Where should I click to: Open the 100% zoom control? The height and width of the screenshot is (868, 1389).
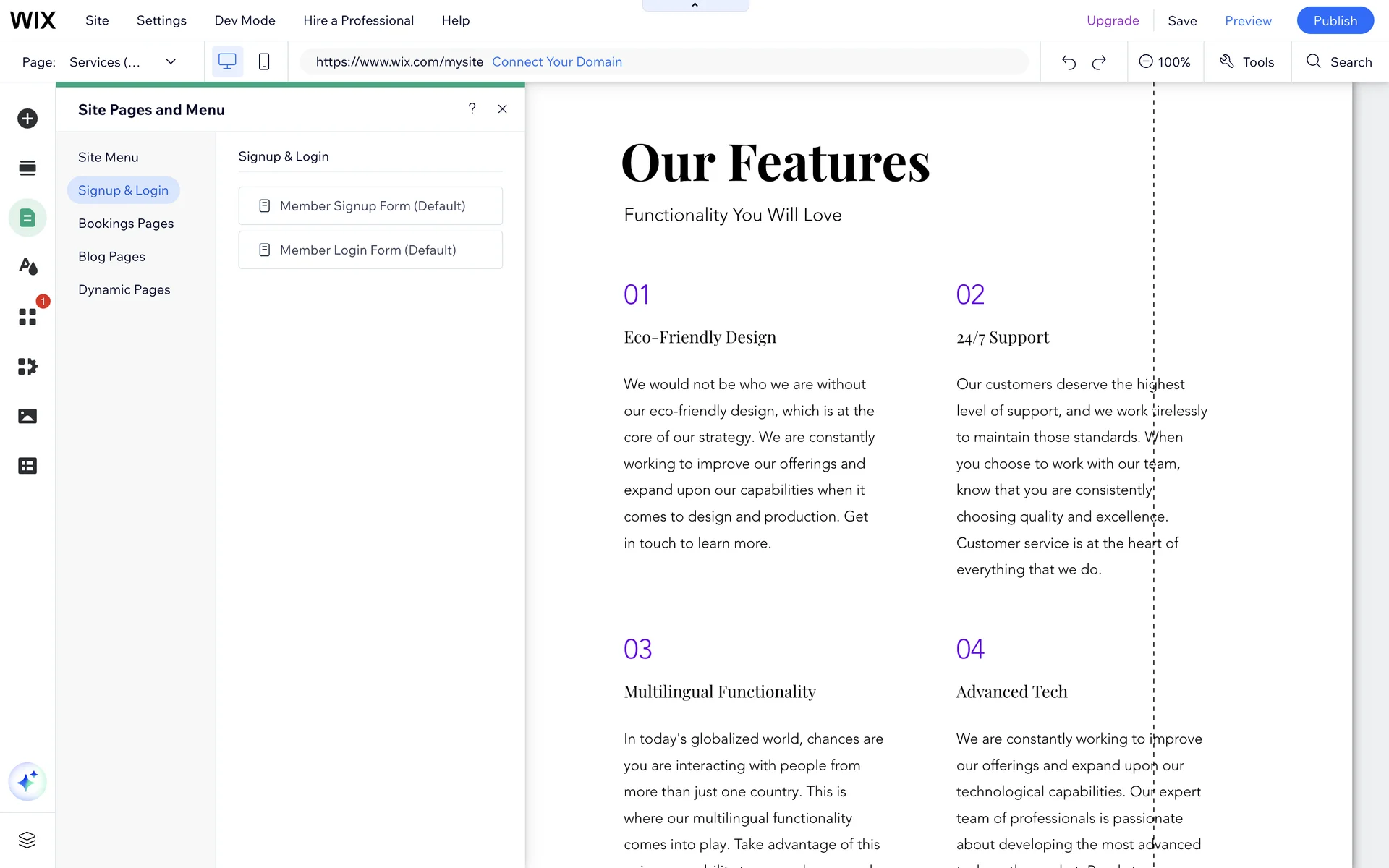(1165, 62)
